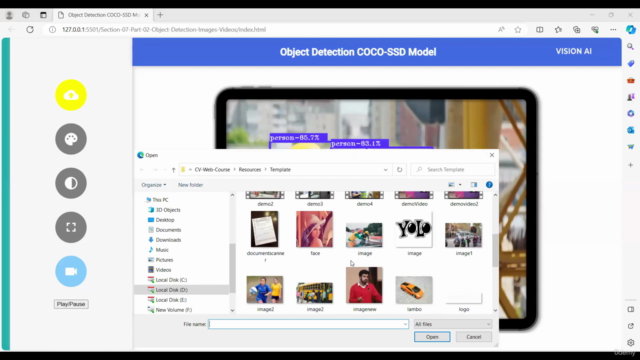Click the blue video camera button
This screenshot has width=640, height=360.
point(71,271)
